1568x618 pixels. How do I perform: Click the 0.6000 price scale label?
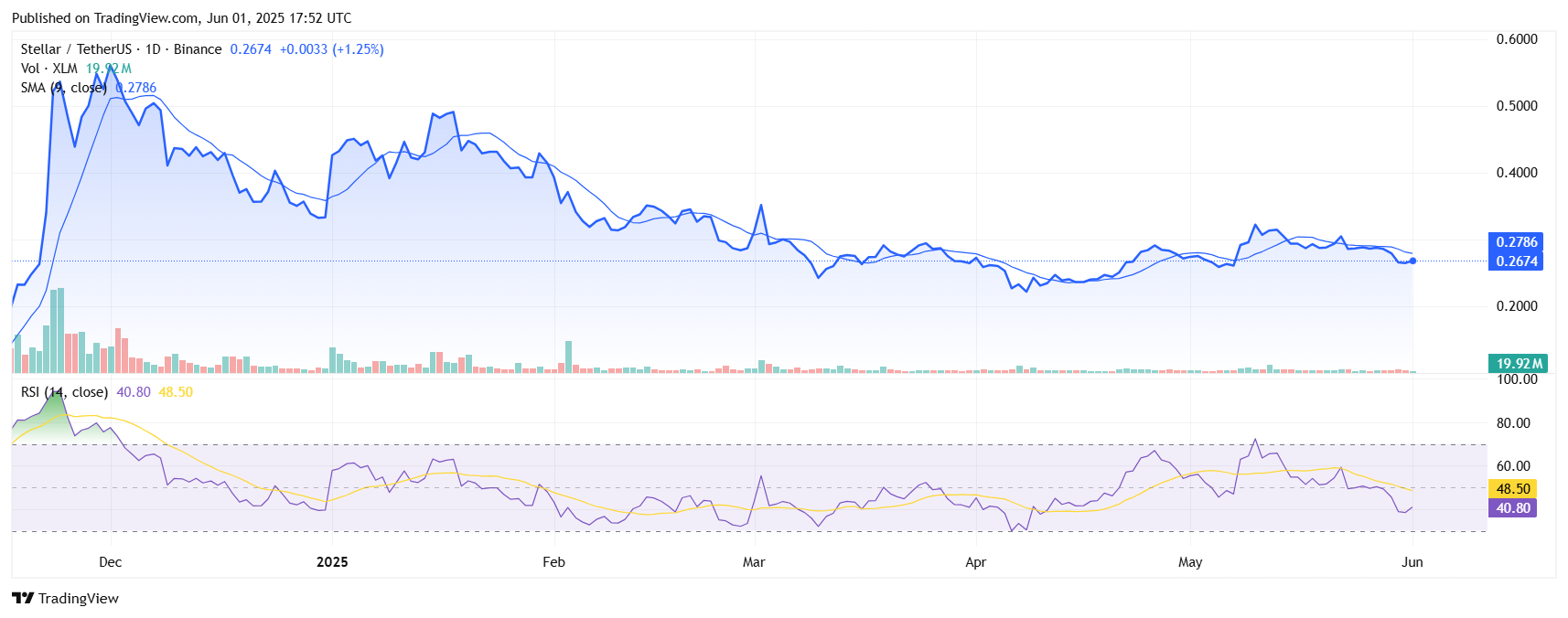click(1516, 39)
